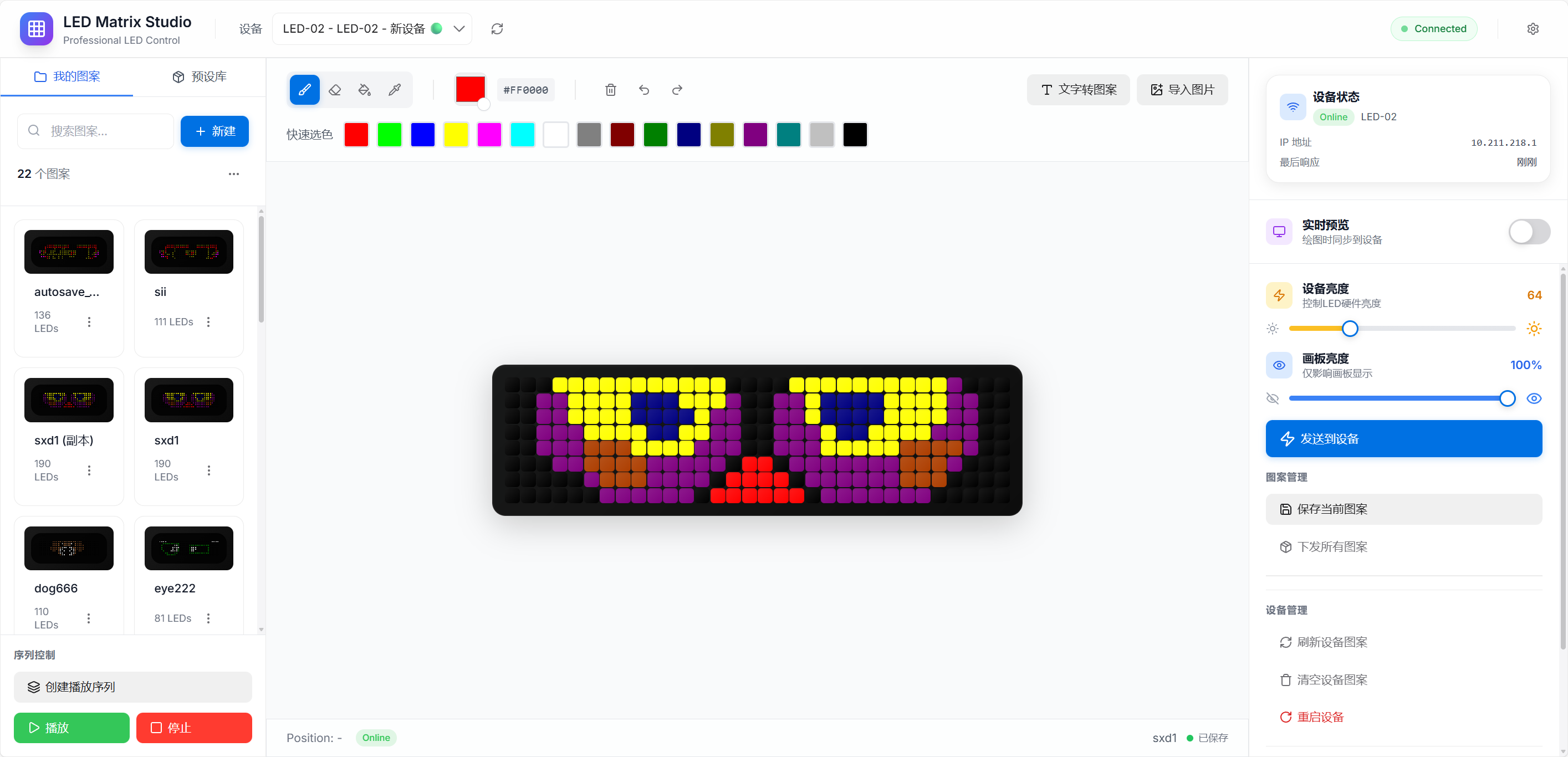
Task: Clear the canvas with the trash icon
Action: [x=611, y=89]
